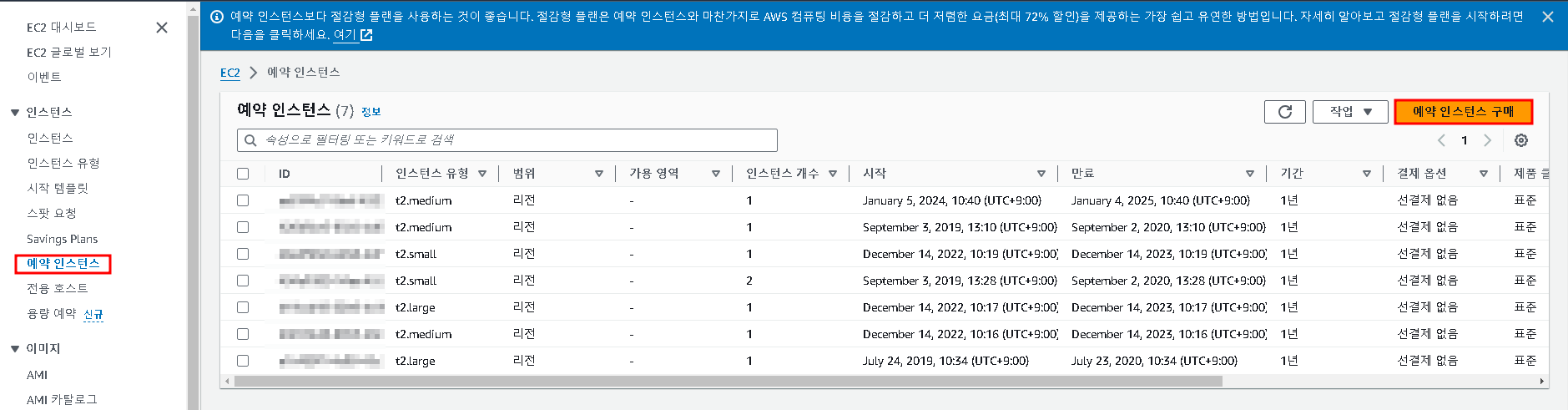Close the EC2 sidebar navigation panel

(162, 28)
